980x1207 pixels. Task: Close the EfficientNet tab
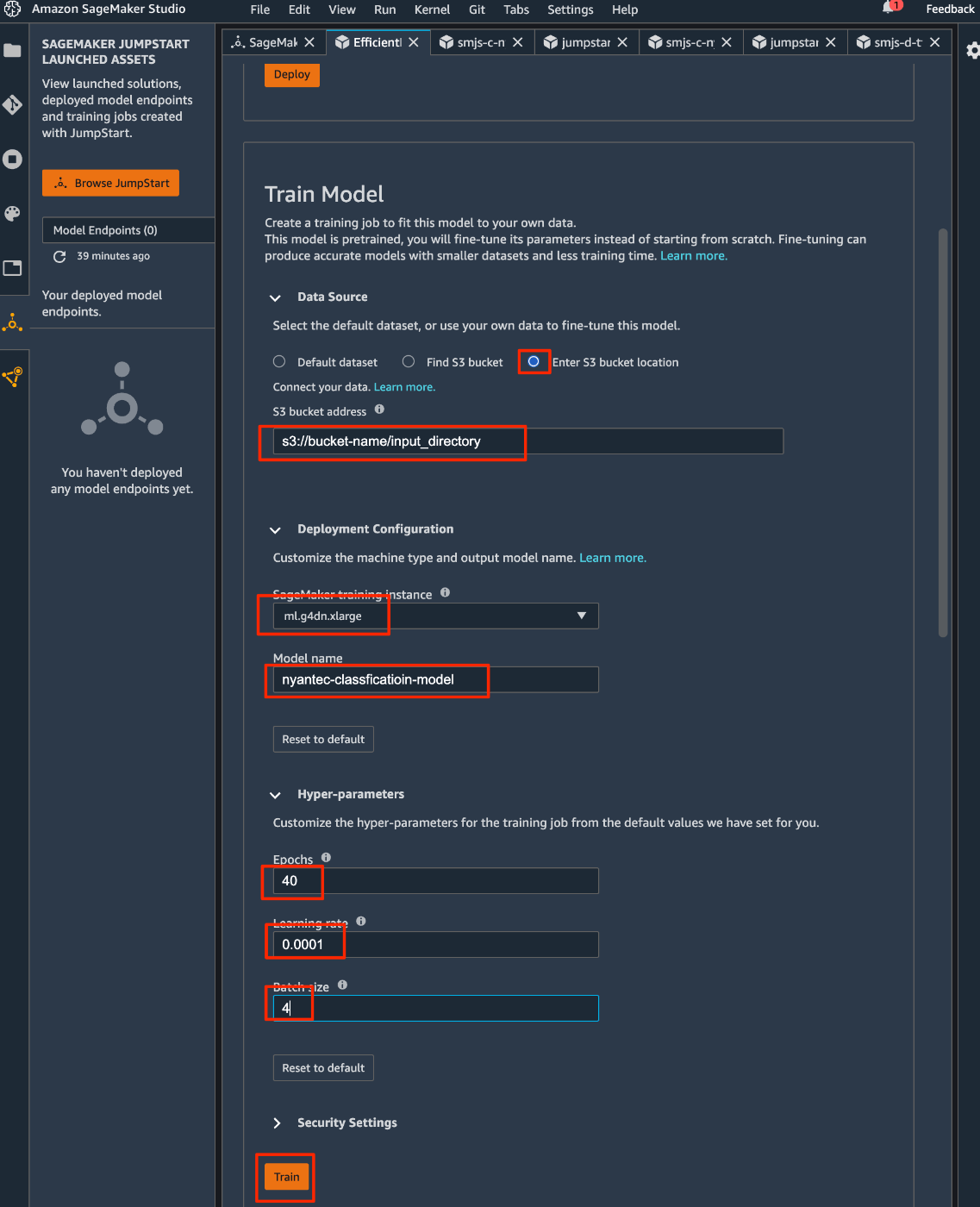[414, 42]
